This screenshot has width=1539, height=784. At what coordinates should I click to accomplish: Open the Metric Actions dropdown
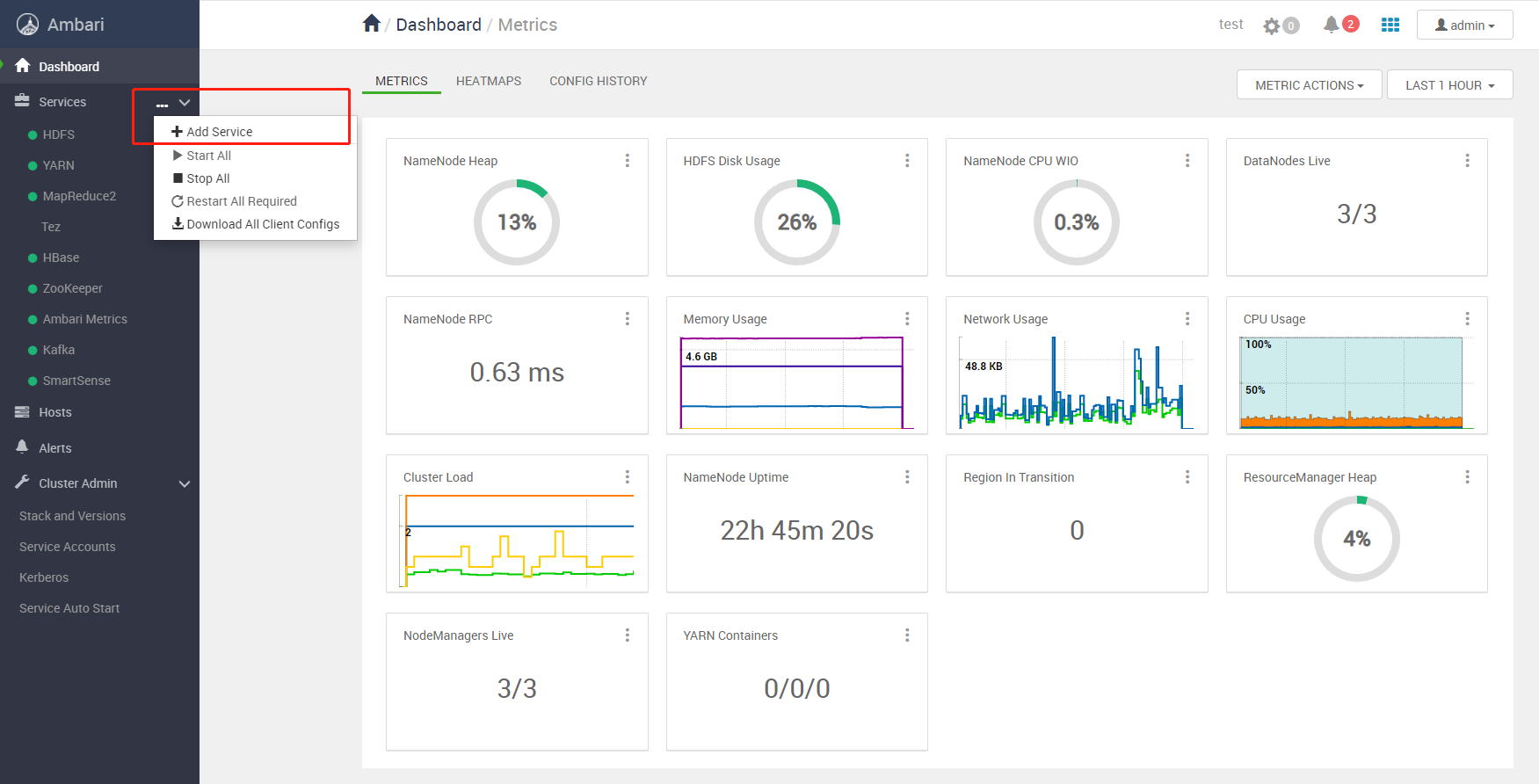click(x=1309, y=85)
